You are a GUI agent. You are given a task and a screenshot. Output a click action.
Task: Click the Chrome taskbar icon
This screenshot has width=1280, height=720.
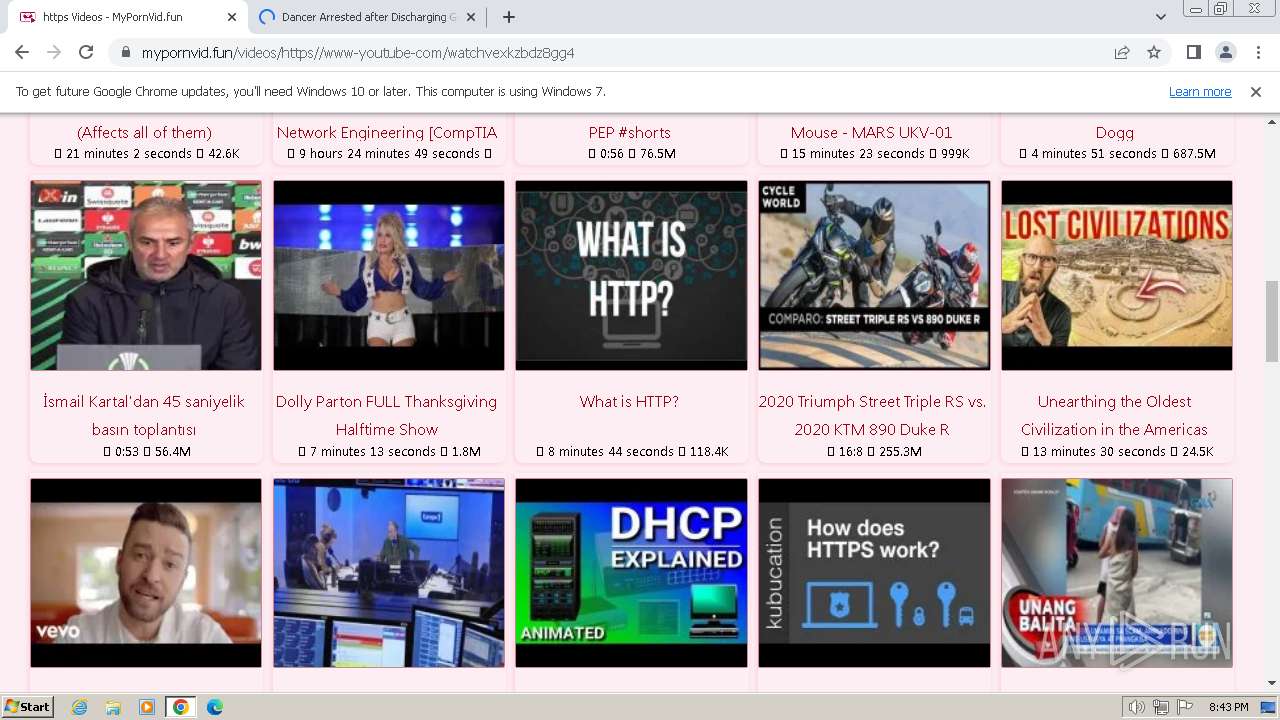180,707
